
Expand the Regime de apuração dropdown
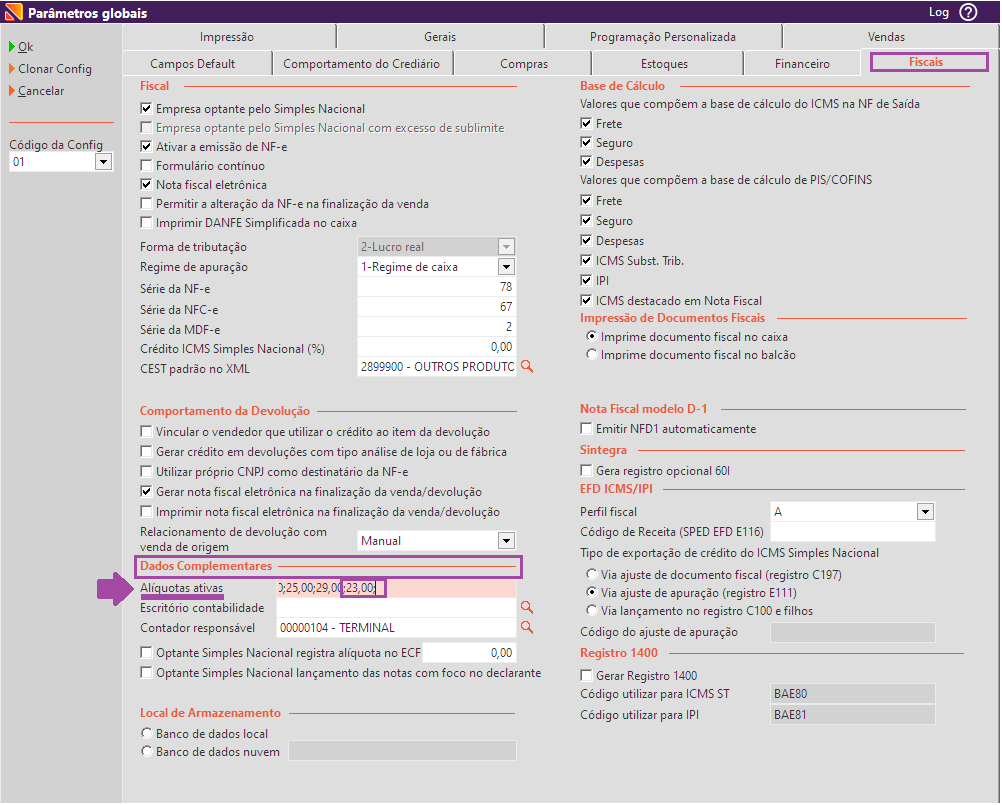pyautogui.click(x=506, y=266)
